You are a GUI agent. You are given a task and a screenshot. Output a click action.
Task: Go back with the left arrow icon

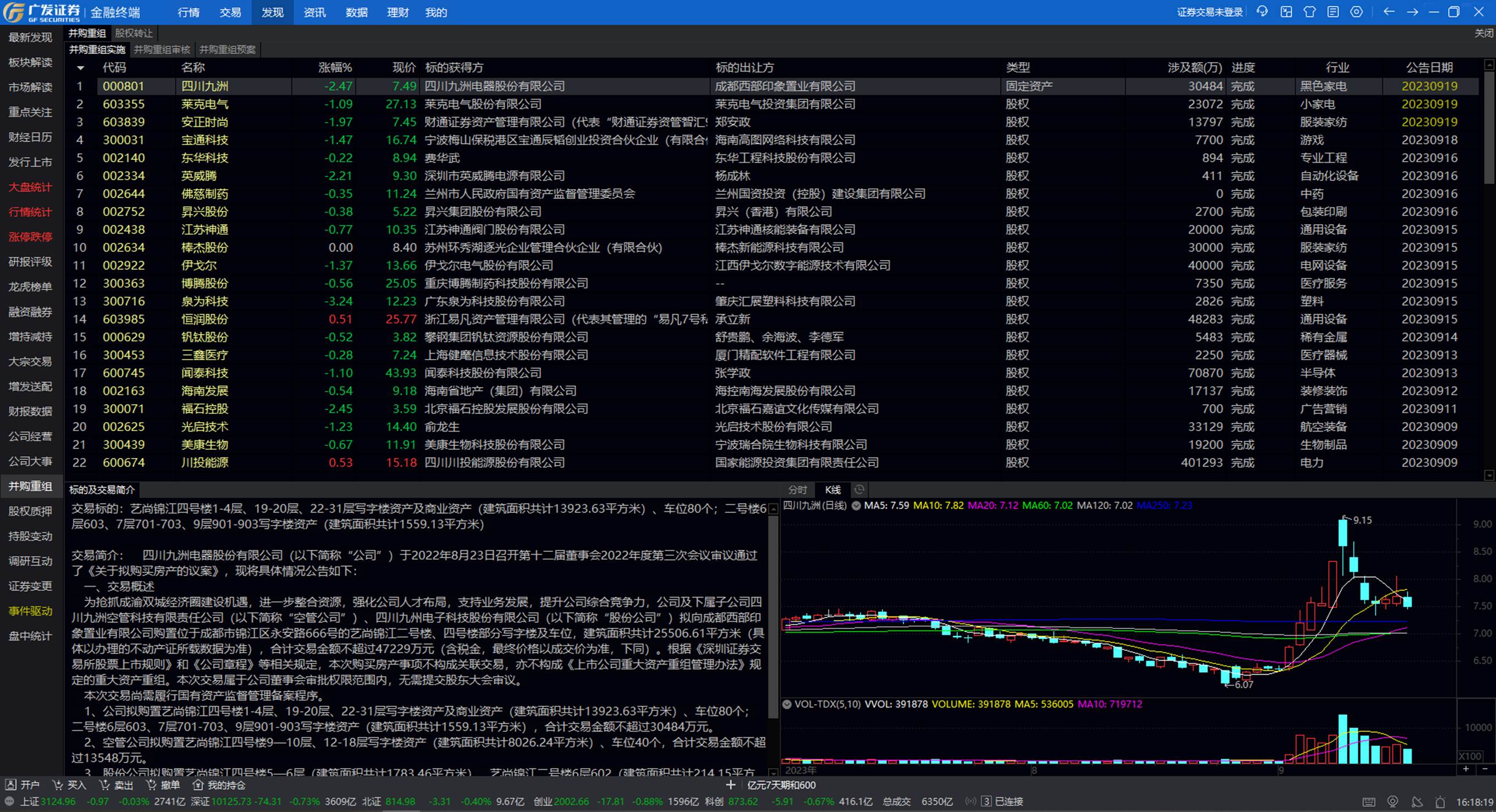pyautogui.click(x=1389, y=12)
